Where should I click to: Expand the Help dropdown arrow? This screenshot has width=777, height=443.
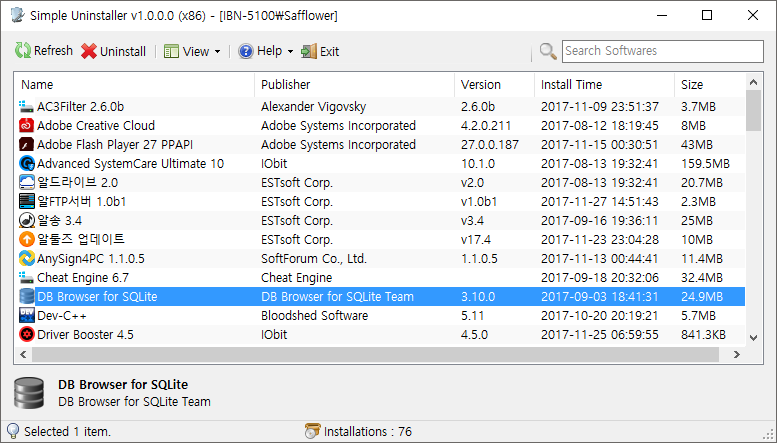(x=290, y=52)
